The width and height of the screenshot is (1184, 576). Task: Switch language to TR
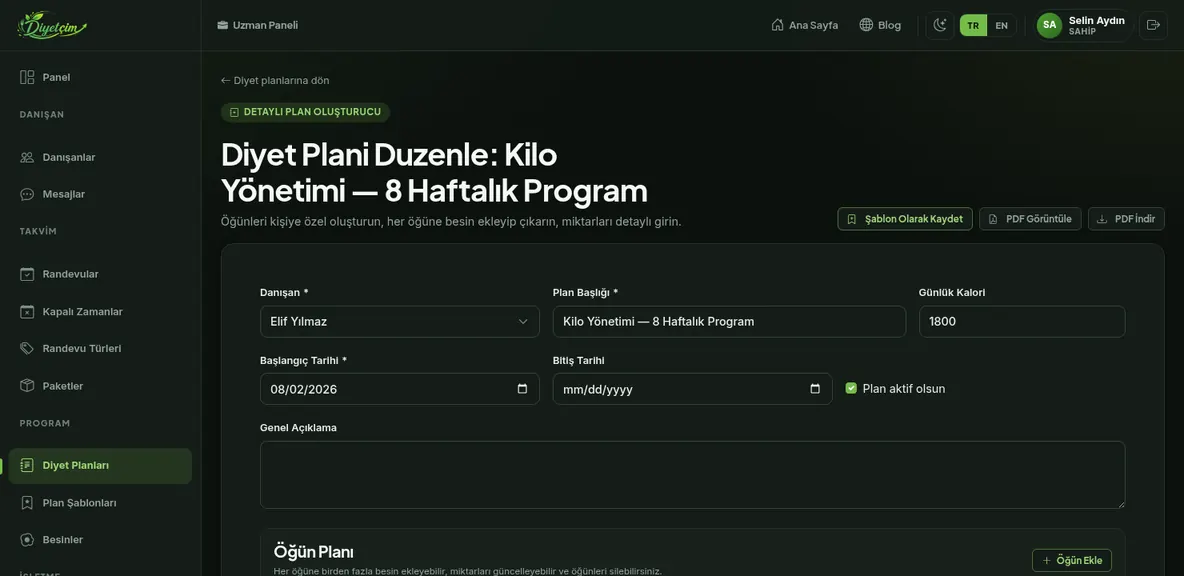(x=973, y=25)
